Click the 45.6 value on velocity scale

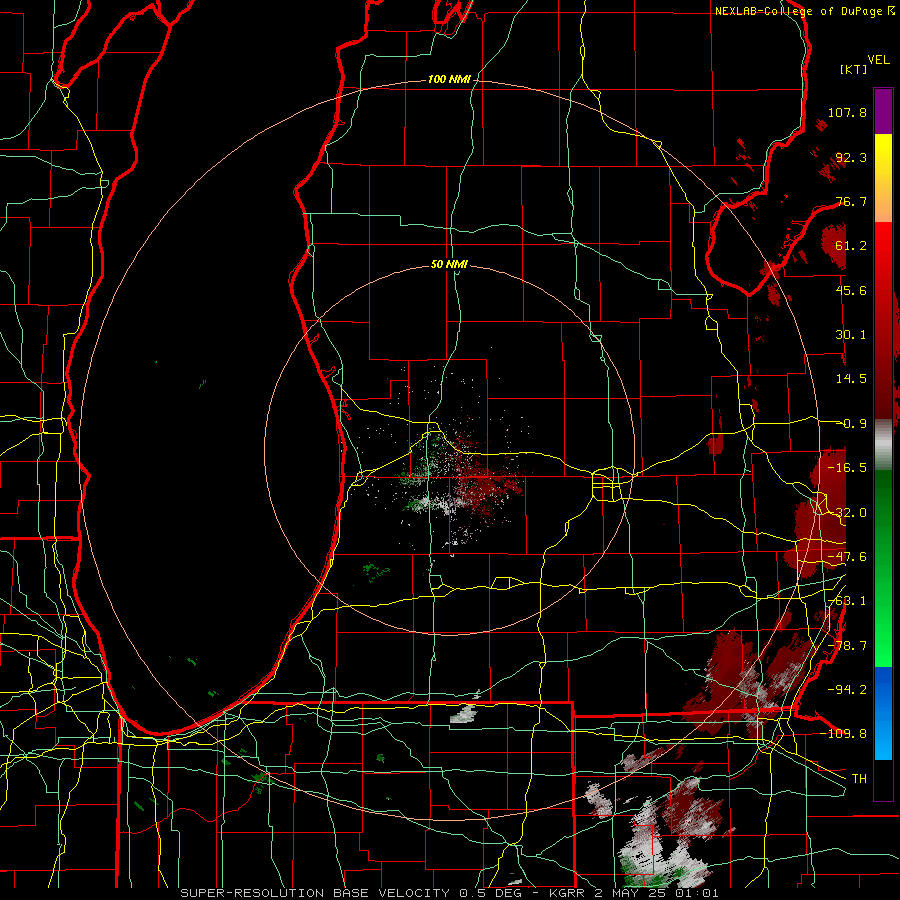pos(851,290)
